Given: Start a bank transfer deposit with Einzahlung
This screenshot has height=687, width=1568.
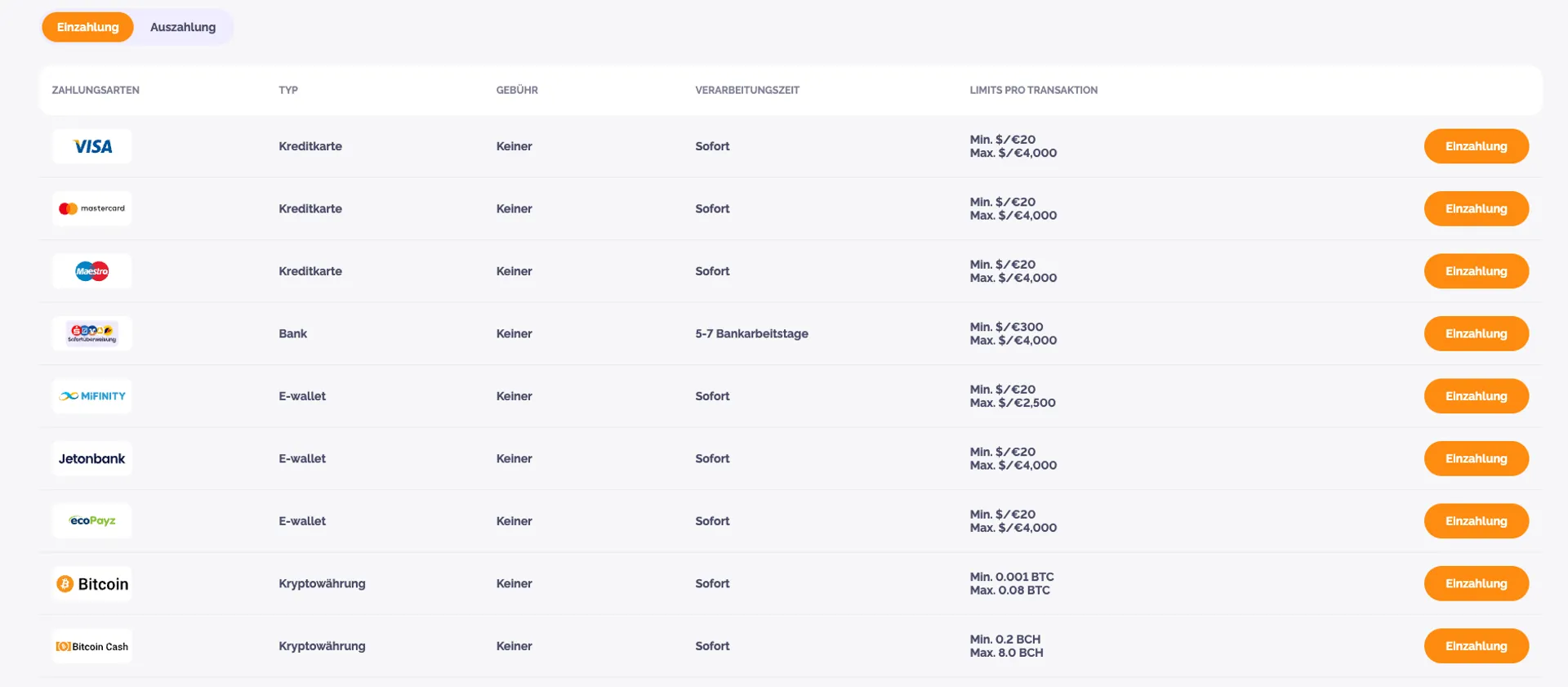Looking at the screenshot, I should click(1476, 333).
